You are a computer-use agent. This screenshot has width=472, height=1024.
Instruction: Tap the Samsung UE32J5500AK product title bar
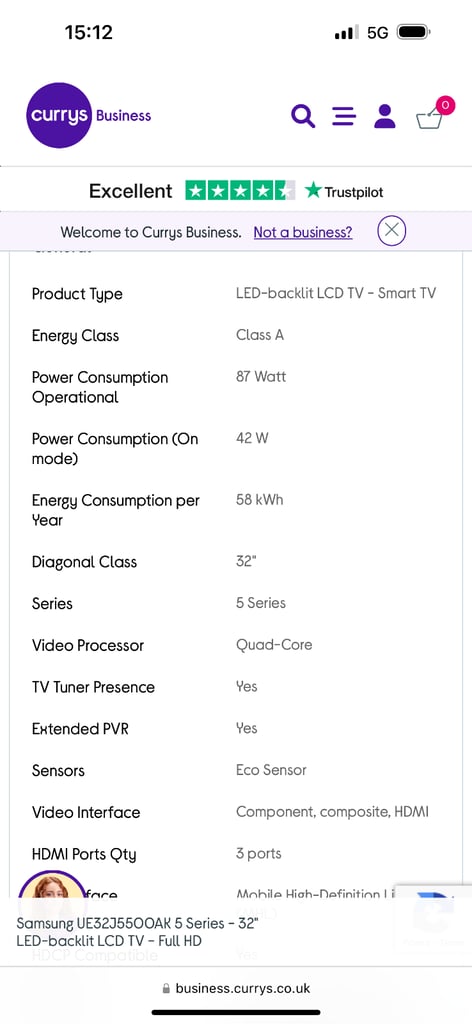coord(236,932)
